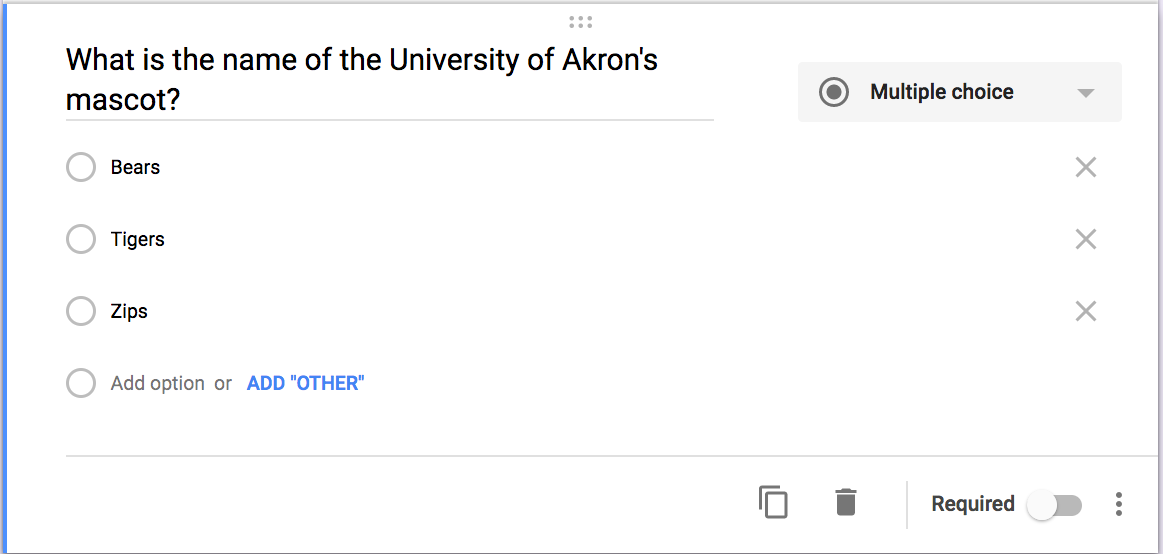Duplicate this question with the copy icon
The image size is (1163, 554).
pyautogui.click(x=773, y=502)
